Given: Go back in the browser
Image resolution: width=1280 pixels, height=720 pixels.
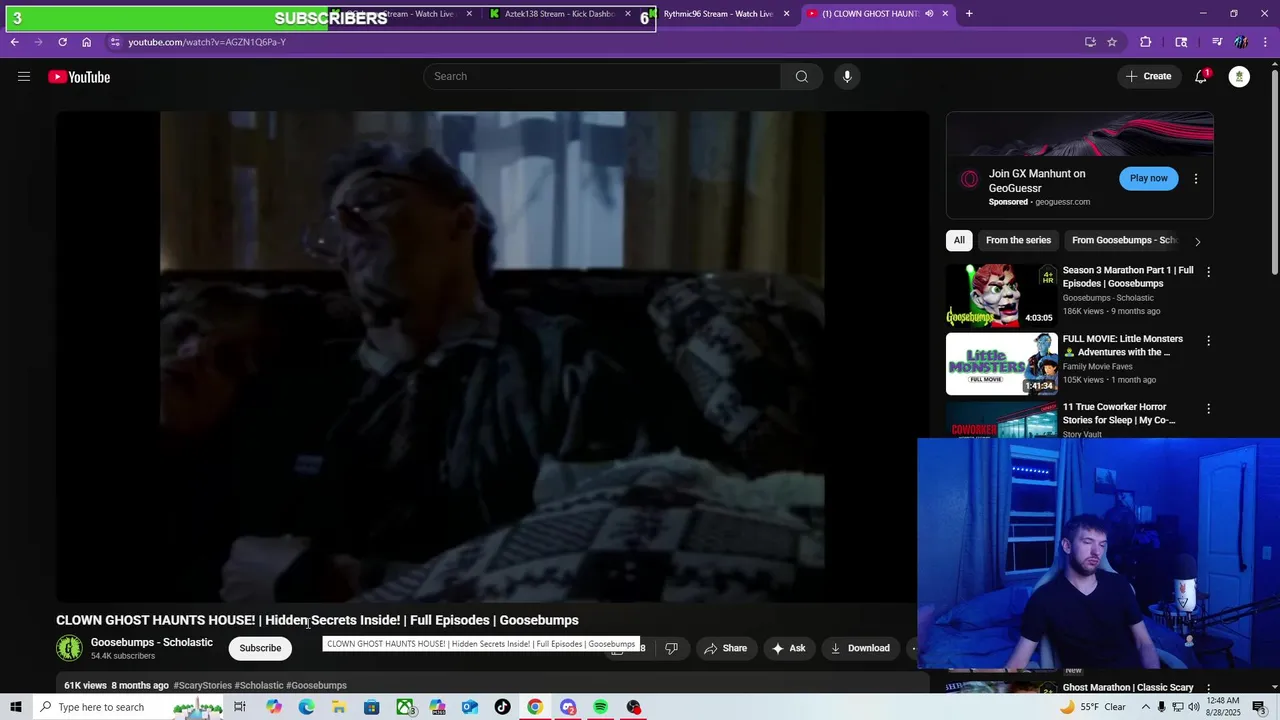Looking at the screenshot, I should pos(14,42).
